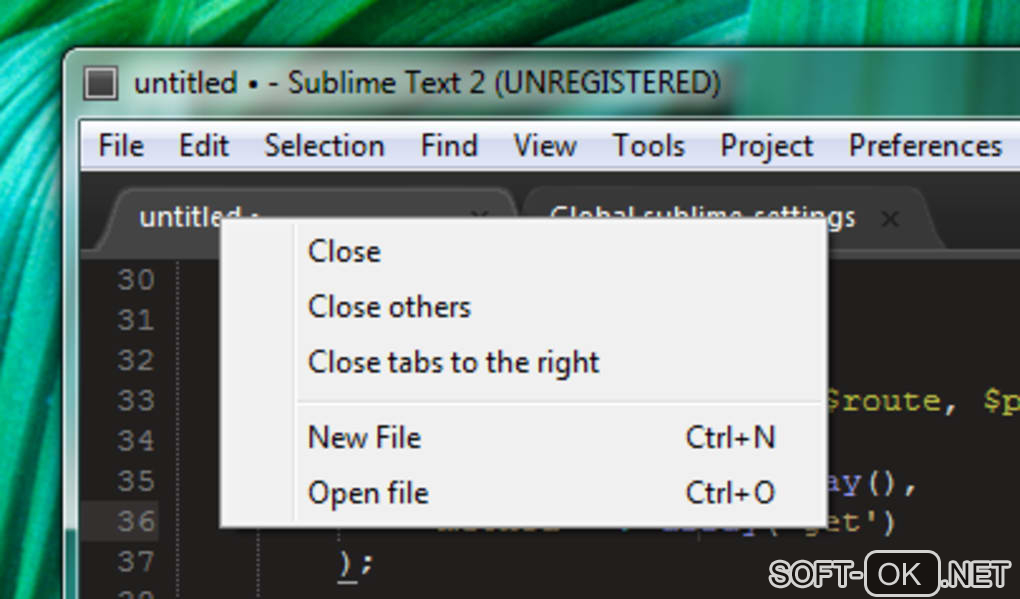Image resolution: width=1020 pixels, height=599 pixels.
Task: Open the Edit menu
Action: coord(204,146)
